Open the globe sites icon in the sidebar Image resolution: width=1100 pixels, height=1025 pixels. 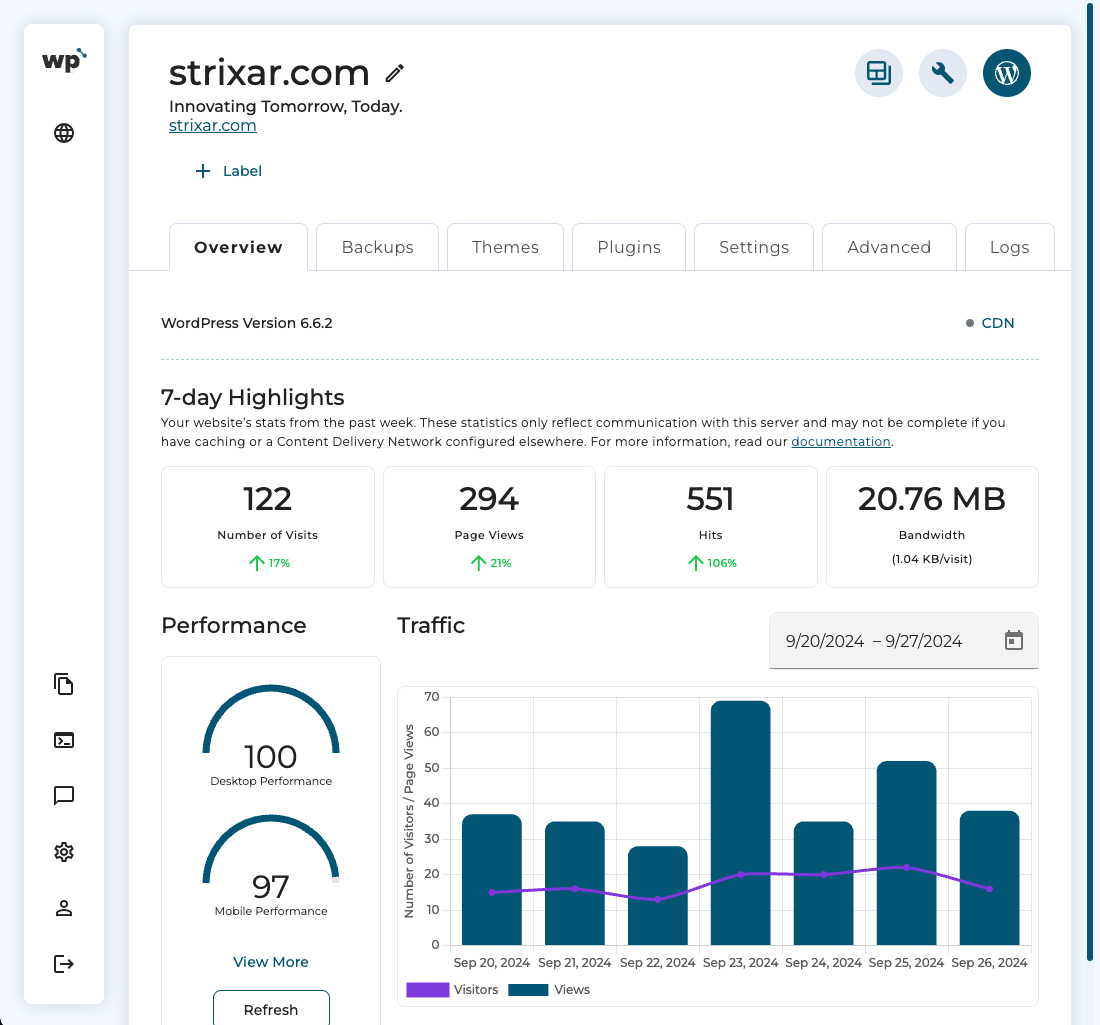pyautogui.click(x=64, y=133)
